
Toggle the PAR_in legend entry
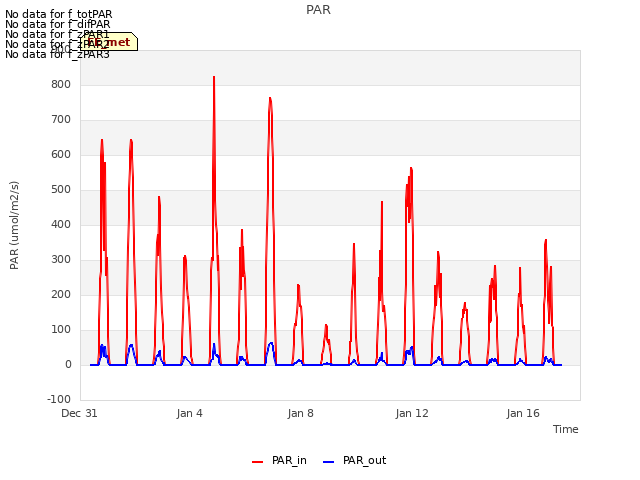pyautogui.click(x=279, y=461)
